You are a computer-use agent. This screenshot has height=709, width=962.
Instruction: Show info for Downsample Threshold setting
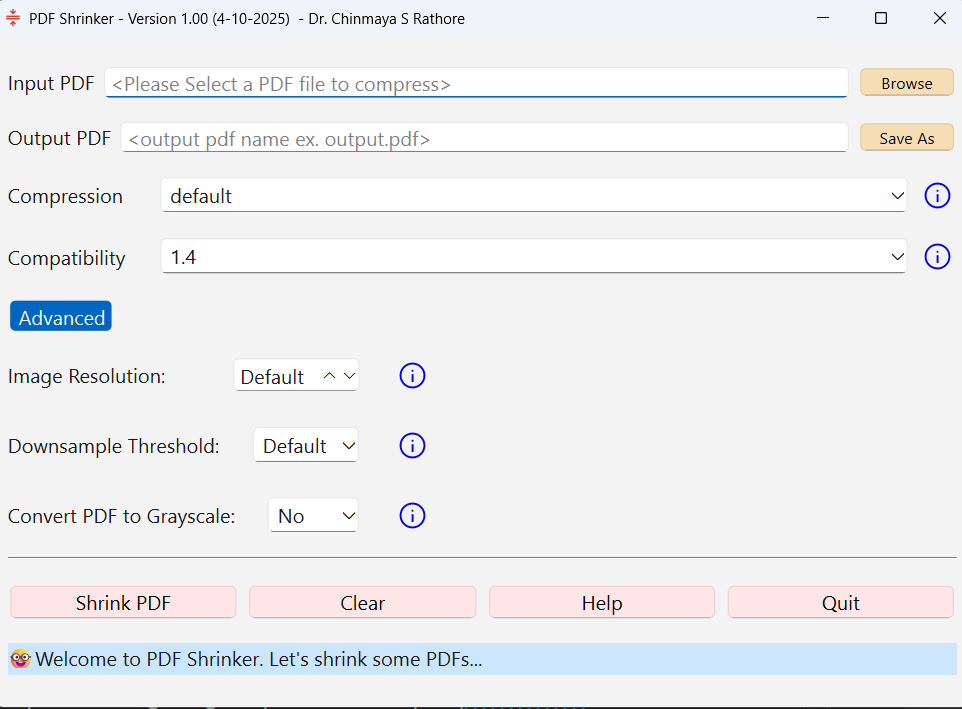(x=412, y=446)
